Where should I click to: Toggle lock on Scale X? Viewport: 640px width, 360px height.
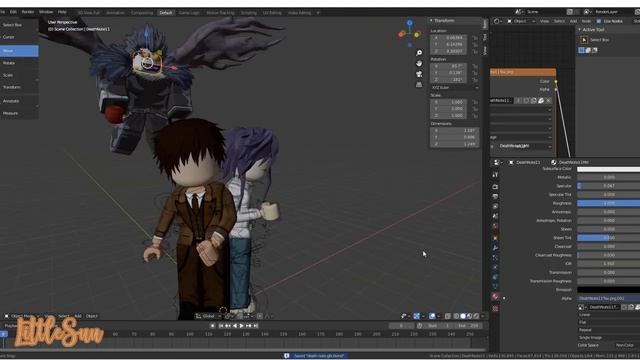click(x=475, y=102)
